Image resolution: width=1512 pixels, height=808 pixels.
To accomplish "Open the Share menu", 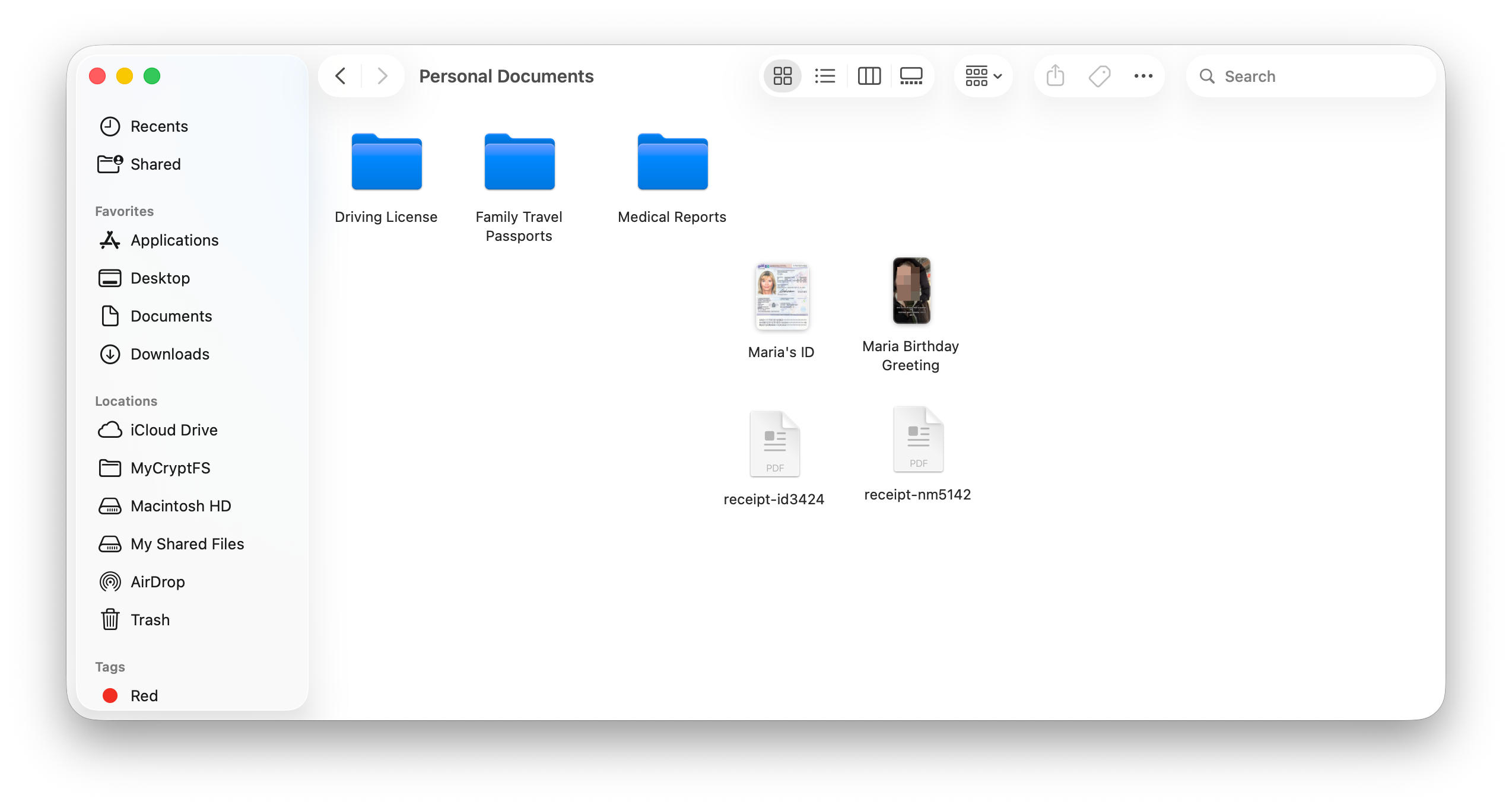I will point(1055,76).
